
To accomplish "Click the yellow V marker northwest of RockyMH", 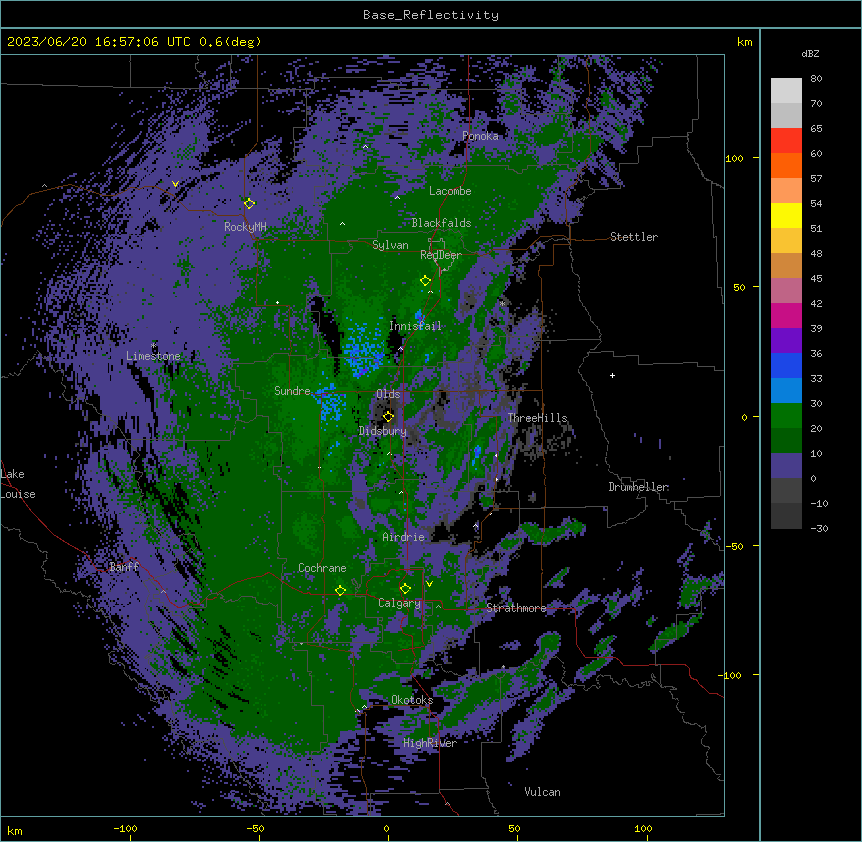I will (175, 184).
